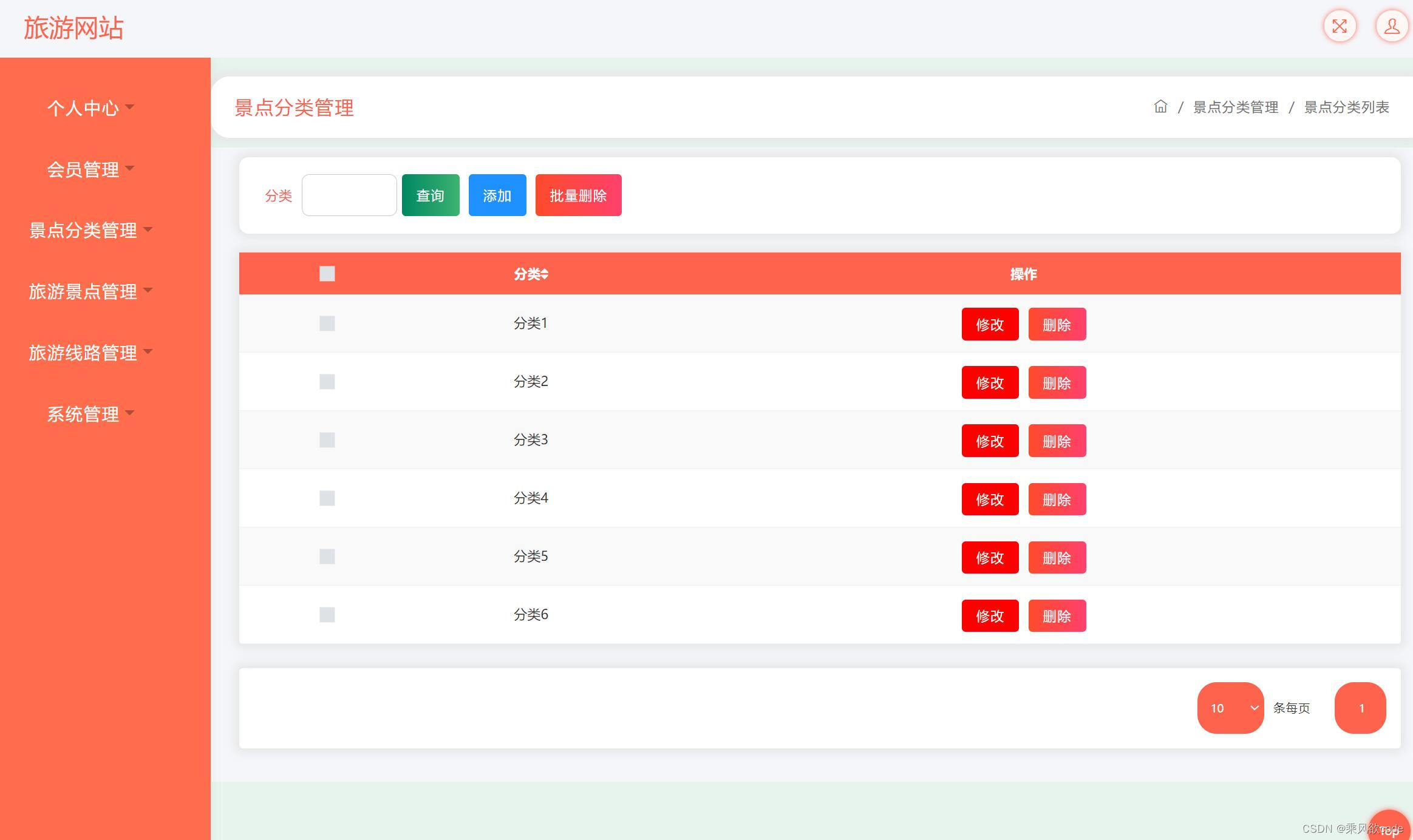Toggle the select-all header checkbox
Screen dimensions: 1413x840
327,274
